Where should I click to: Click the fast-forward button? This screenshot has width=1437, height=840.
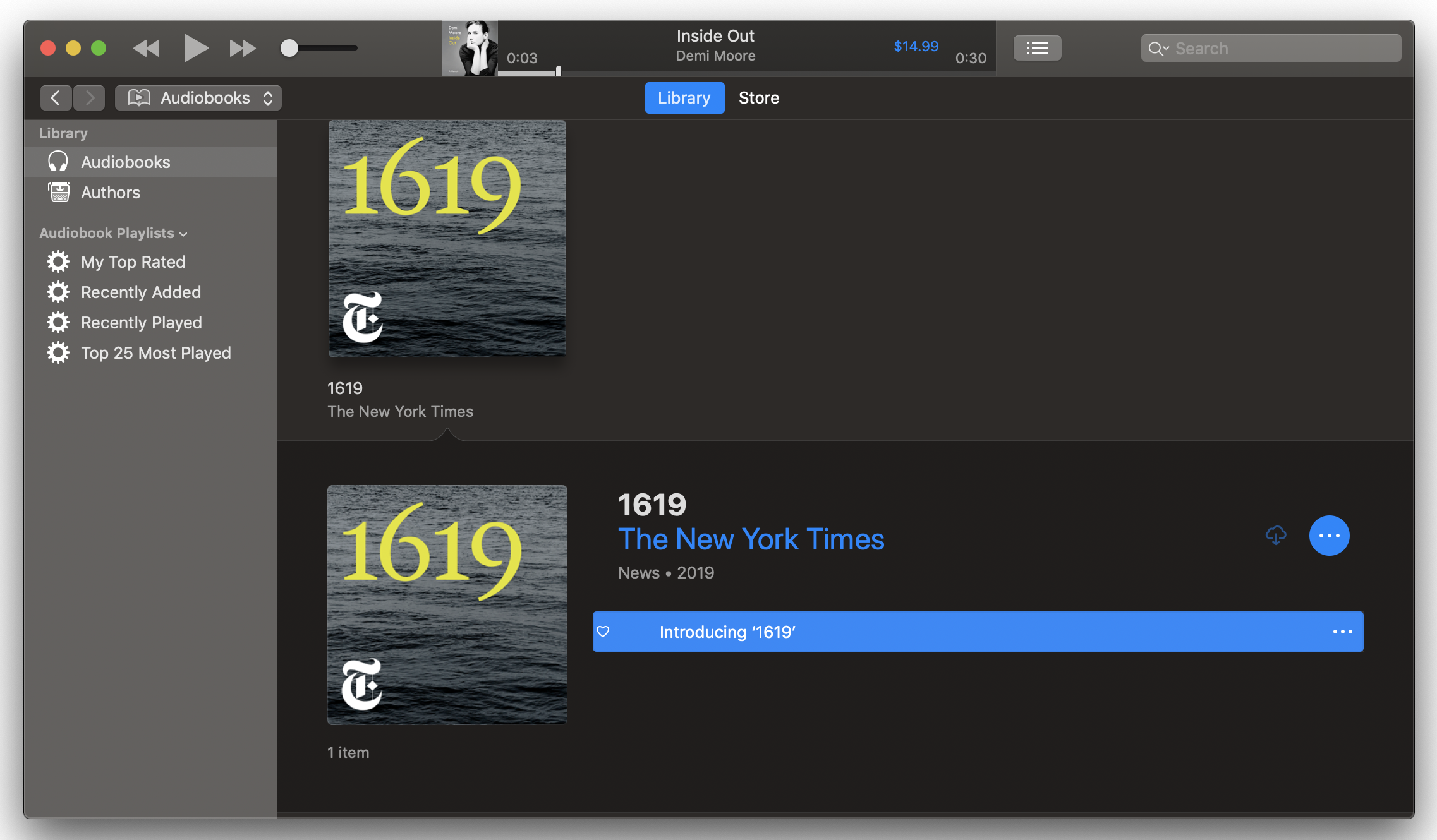[242, 48]
